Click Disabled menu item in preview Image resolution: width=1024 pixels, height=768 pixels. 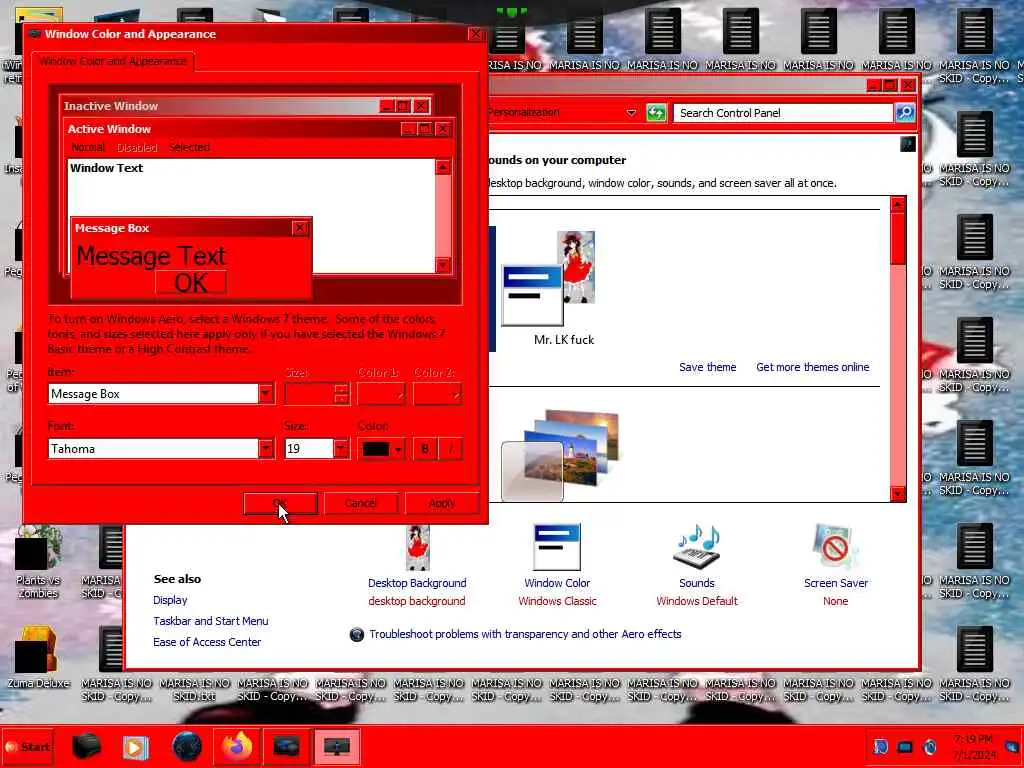(137, 148)
